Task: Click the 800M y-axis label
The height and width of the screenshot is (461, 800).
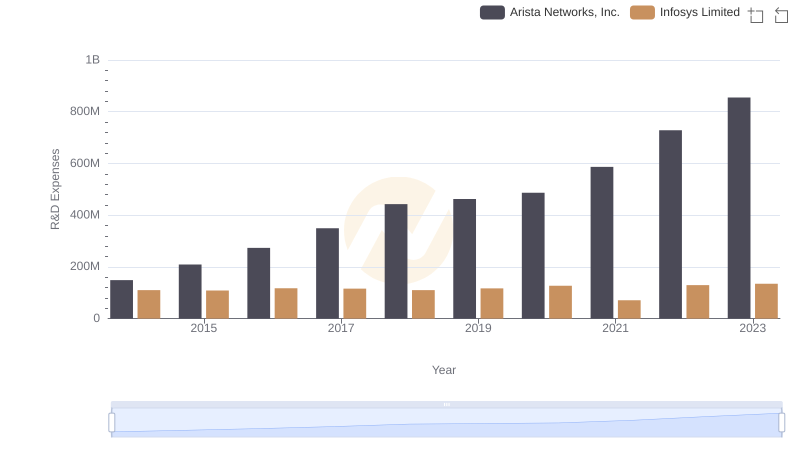Action: pyautogui.click(x=85, y=111)
